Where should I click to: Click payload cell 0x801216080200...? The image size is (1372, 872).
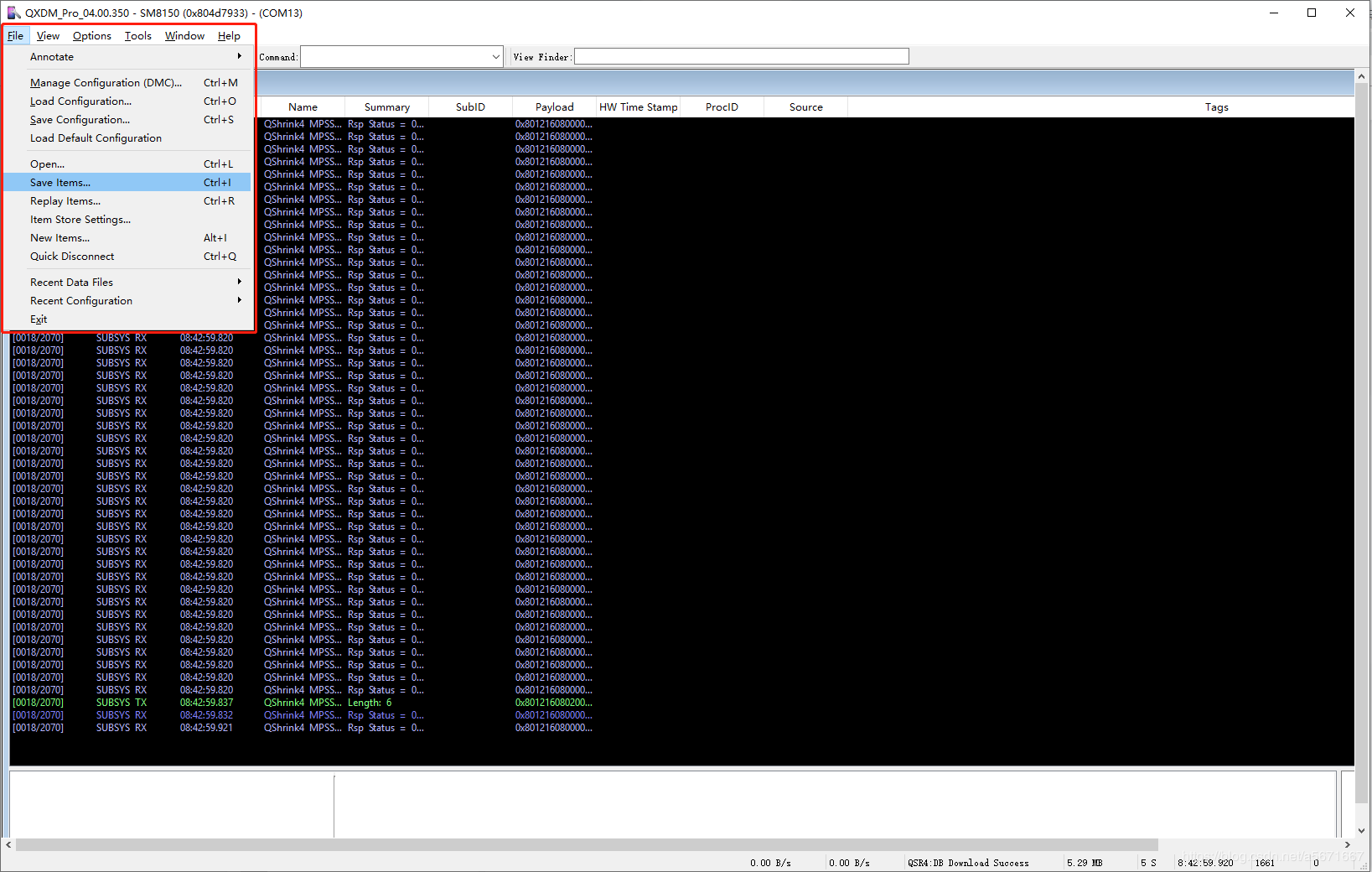click(554, 703)
